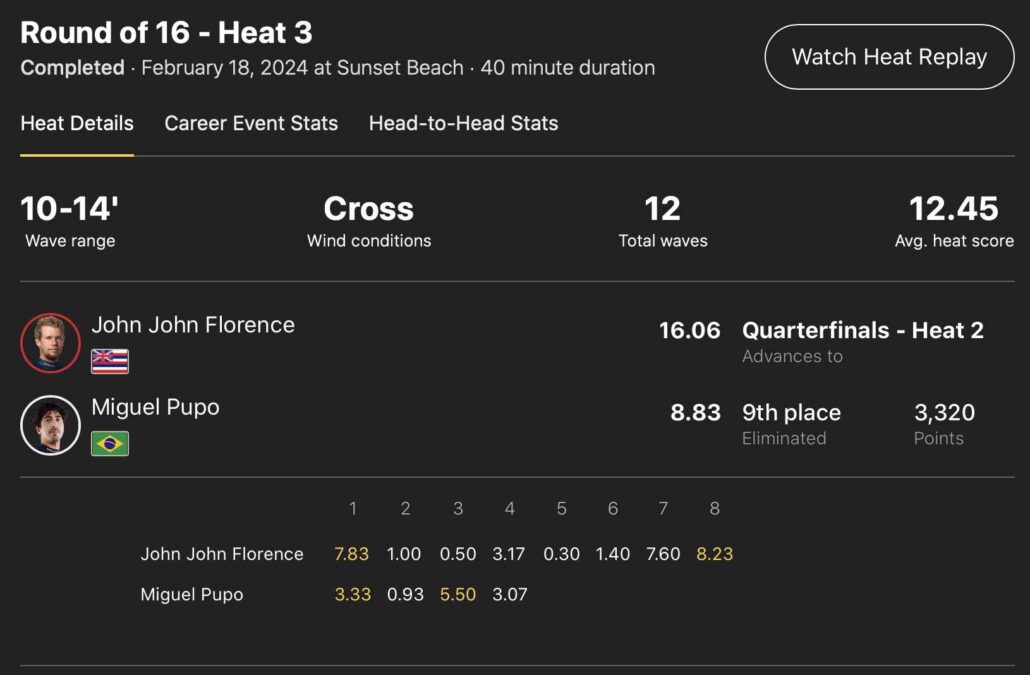Switch to Career Event Stats tab
This screenshot has height=675, width=1030.
point(251,124)
